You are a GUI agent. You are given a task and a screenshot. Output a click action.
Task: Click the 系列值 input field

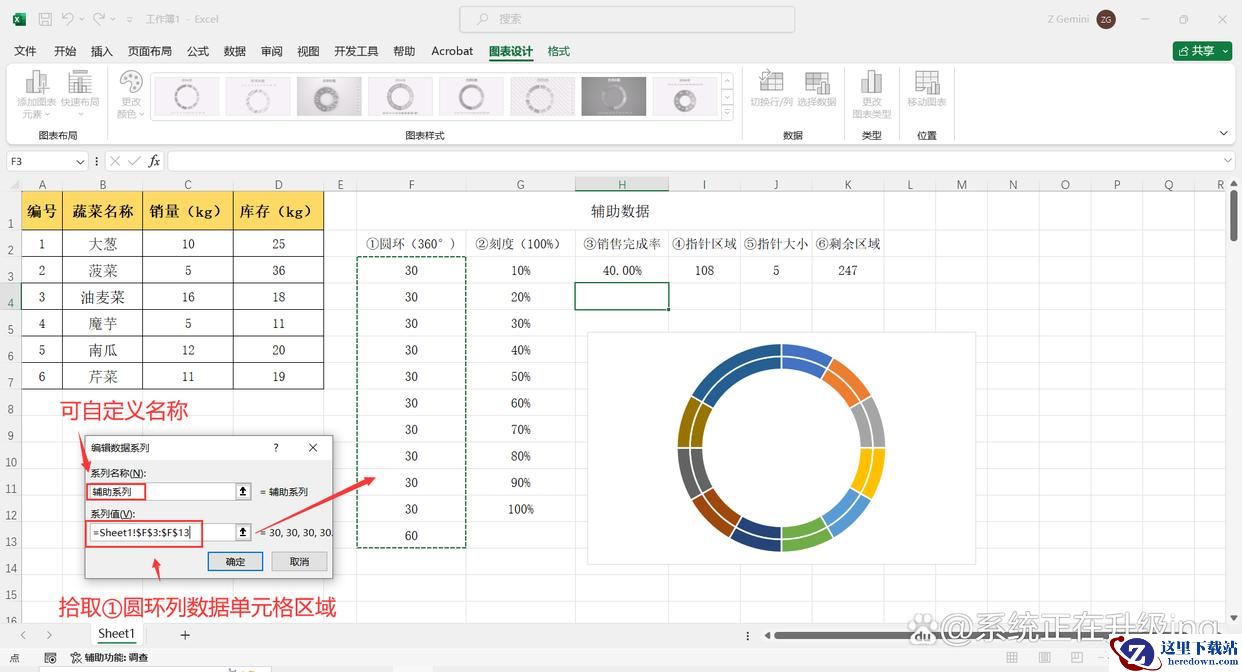tap(160, 533)
